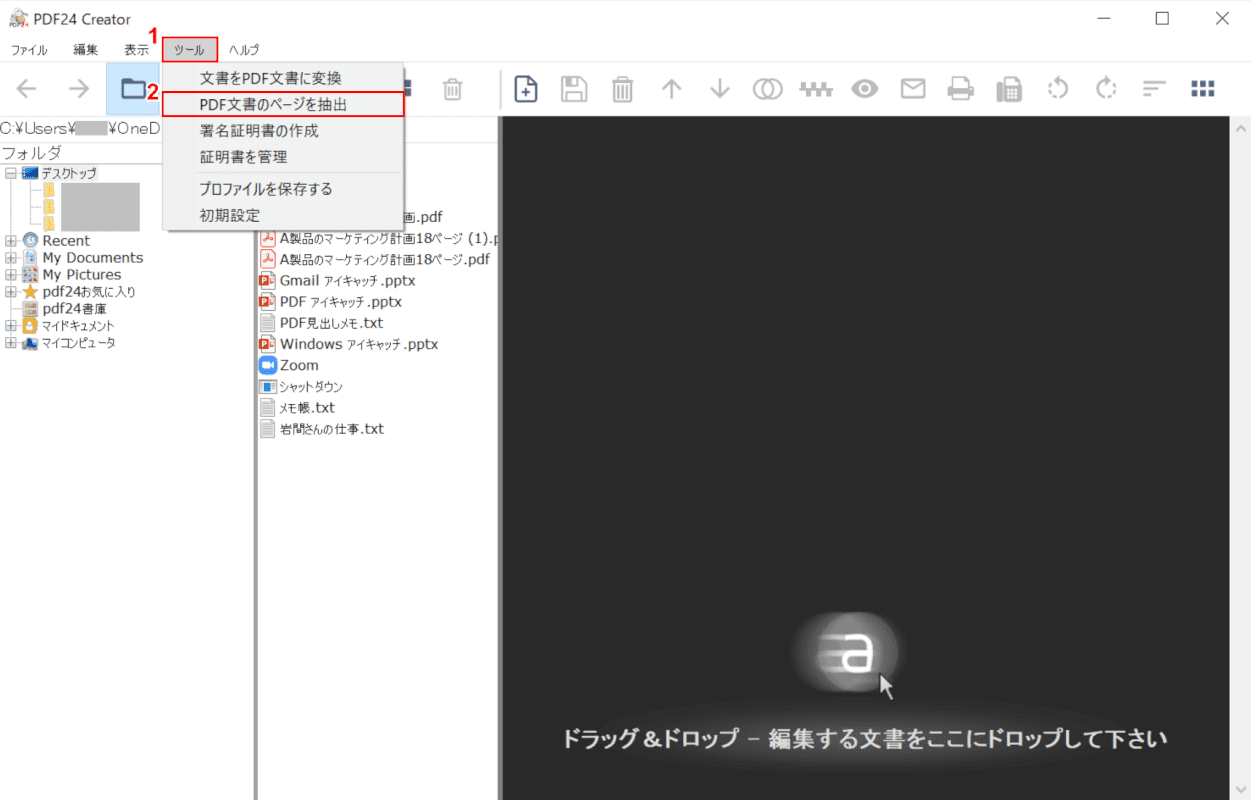Send document by email envelope icon
Image resolution: width=1251 pixels, height=800 pixels.
tap(913, 89)
